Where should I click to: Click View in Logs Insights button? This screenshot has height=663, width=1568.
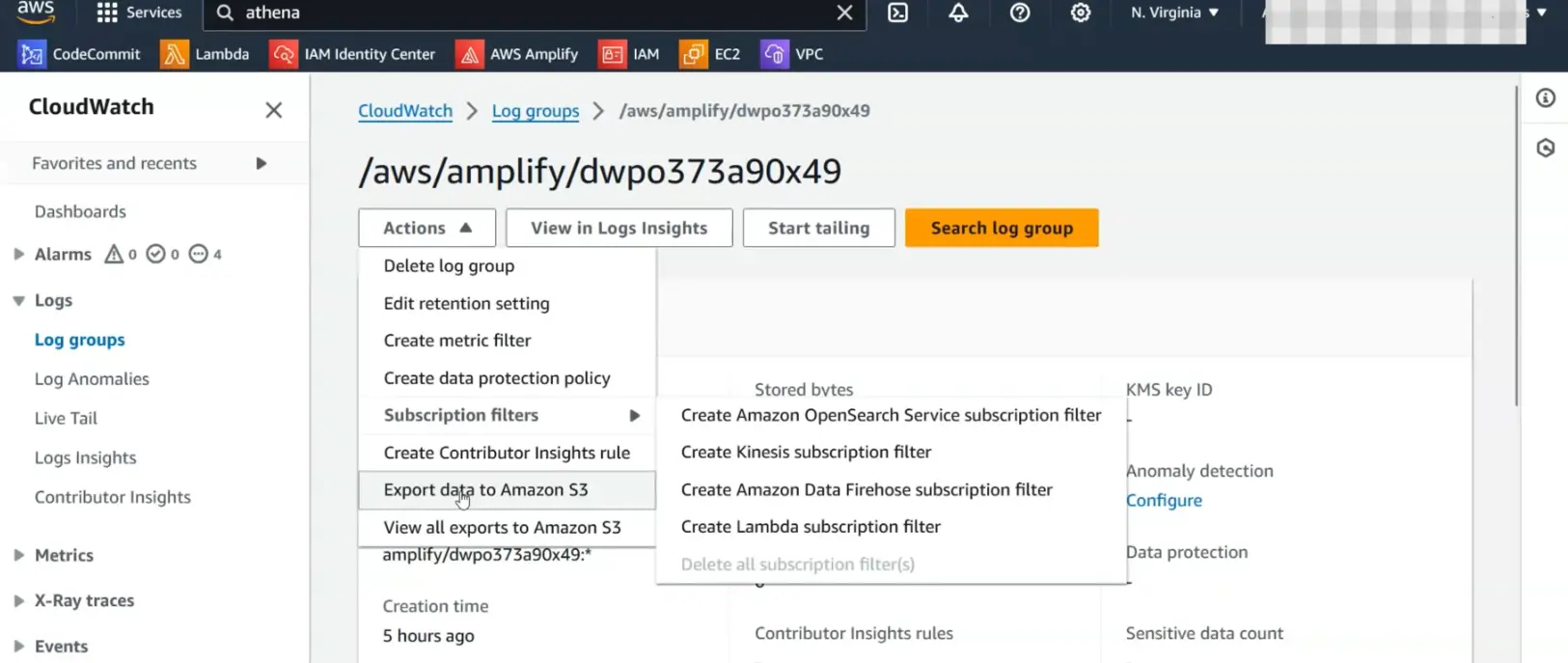point(619,228)
